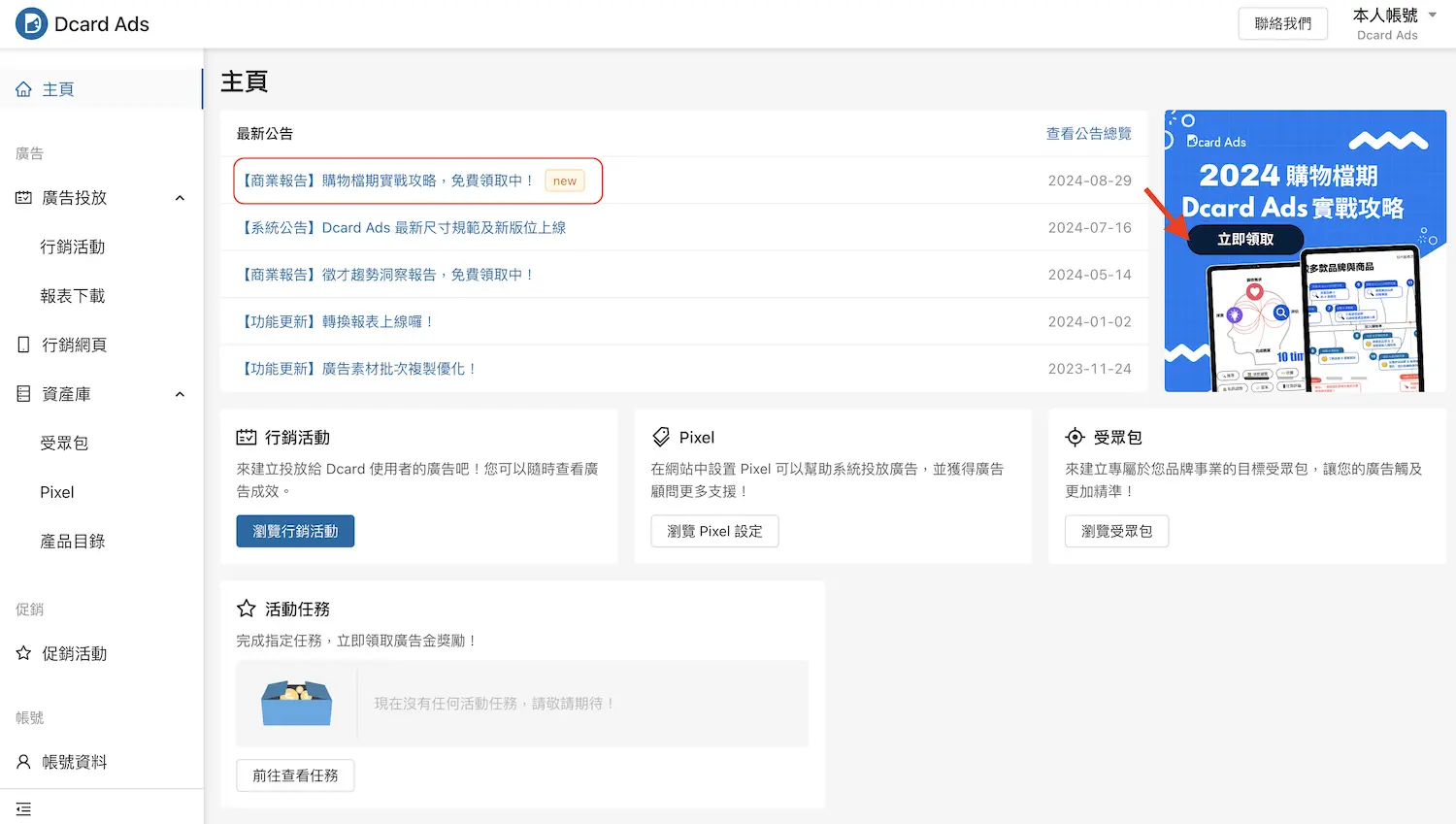Screen dimensions: 1456x824
Task: Open 行銷活動 in the sidebar
Action: (x=73, y=247)
